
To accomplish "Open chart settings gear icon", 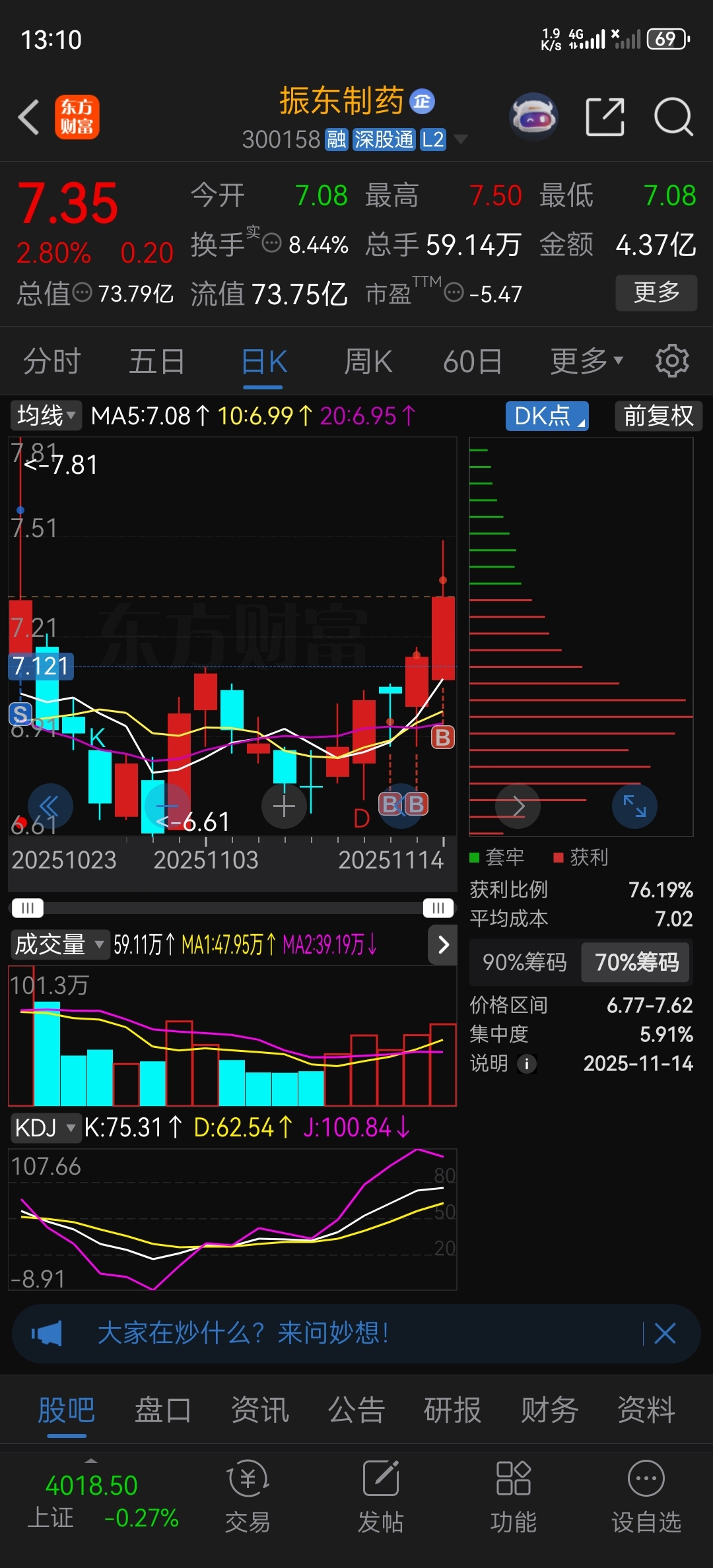I will (x=672, y=361).
